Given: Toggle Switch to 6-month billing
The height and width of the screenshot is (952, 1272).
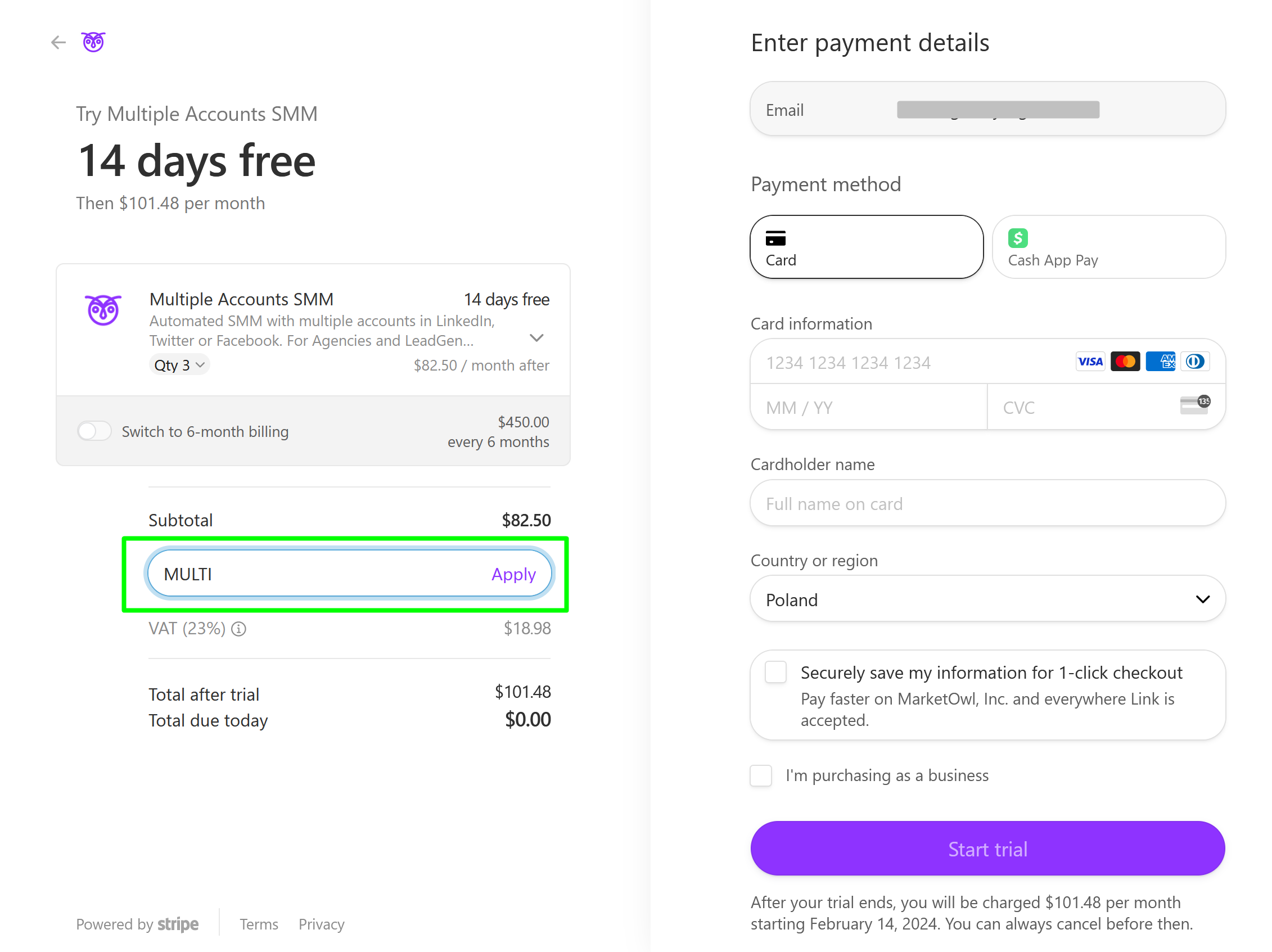Looking at the screenshot, I should (x=94, y=431).
